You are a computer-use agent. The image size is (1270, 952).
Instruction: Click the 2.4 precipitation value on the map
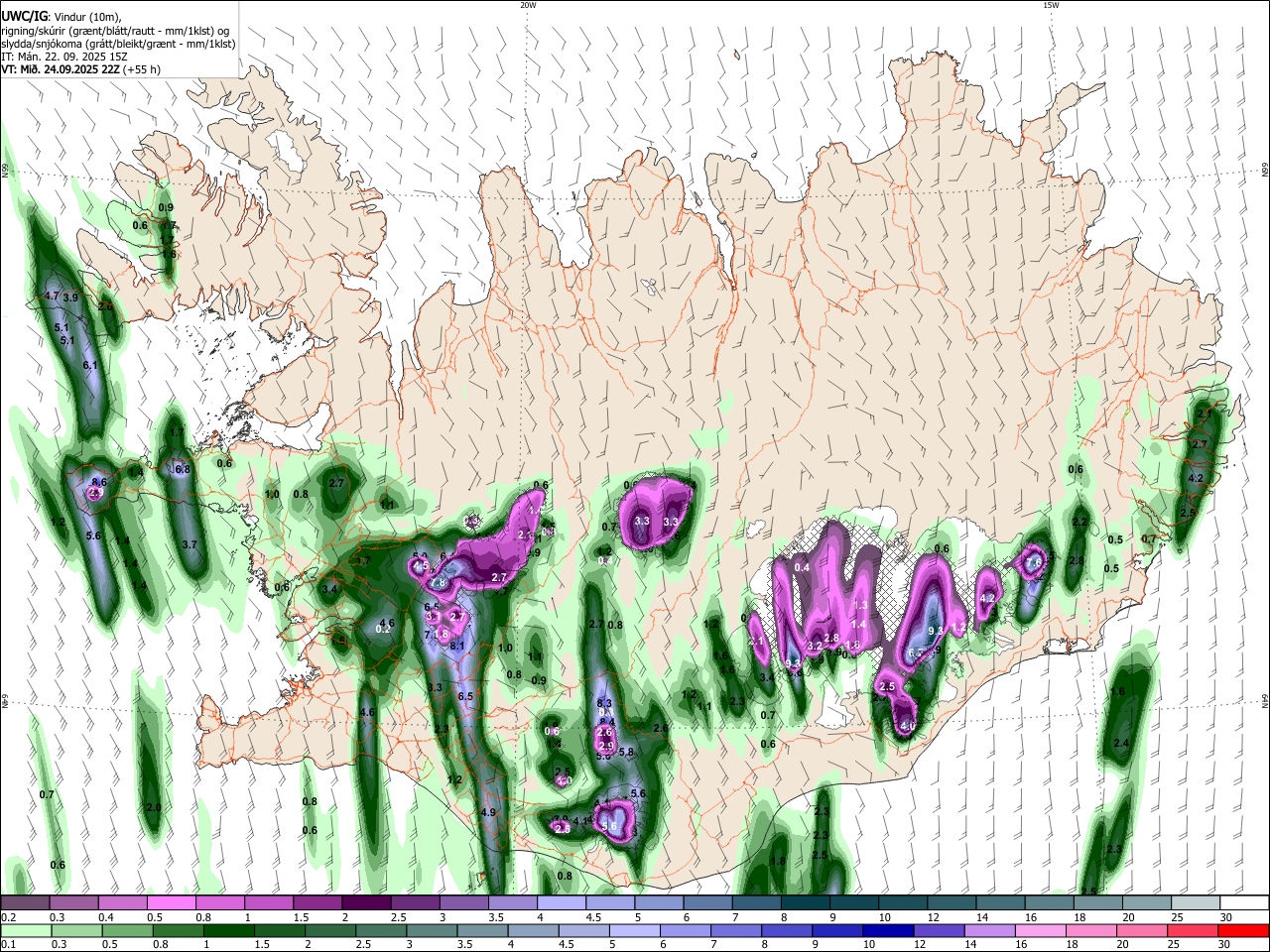tap(1122, 744)
